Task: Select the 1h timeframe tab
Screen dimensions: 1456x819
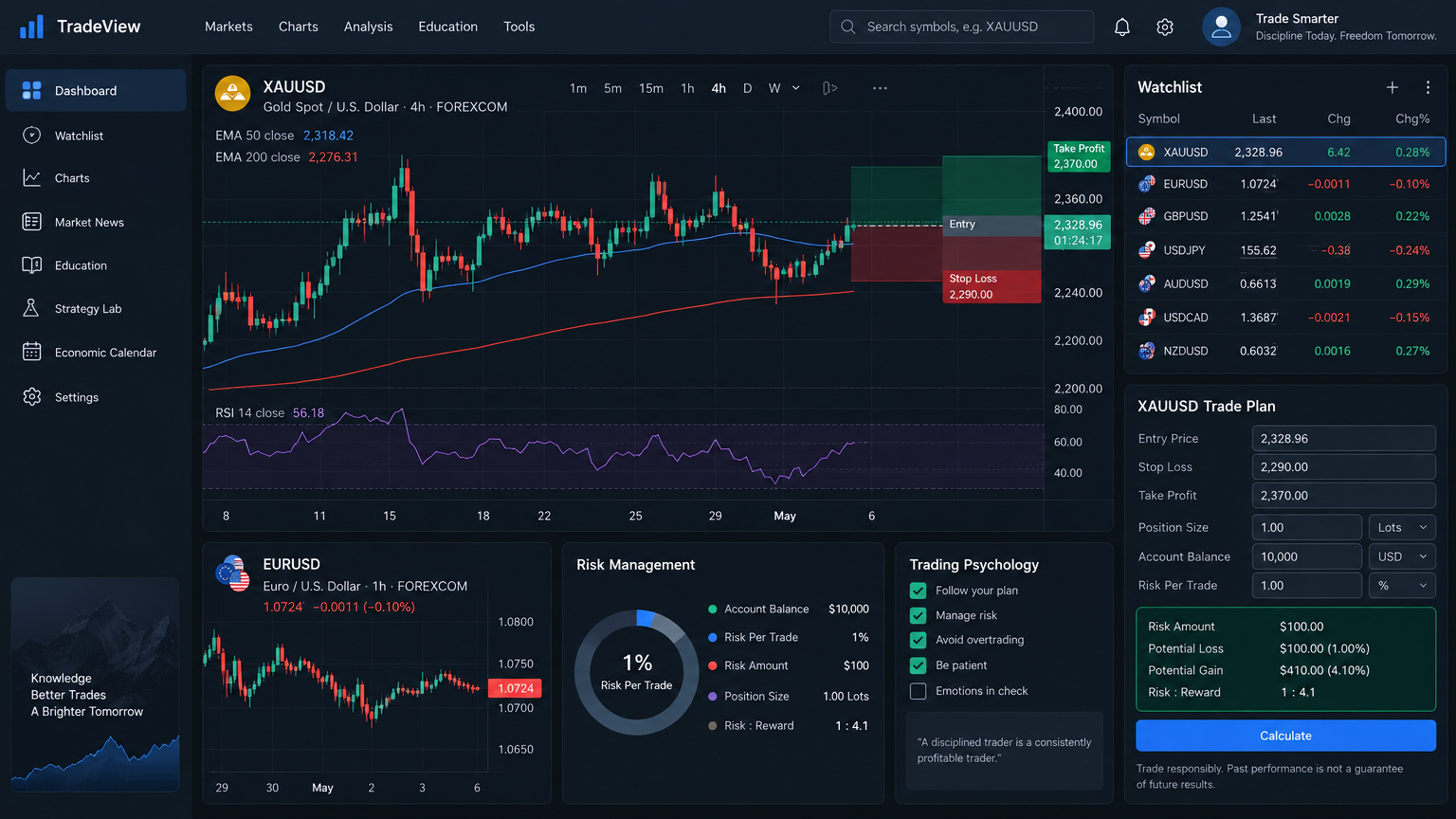Action: 687,88
